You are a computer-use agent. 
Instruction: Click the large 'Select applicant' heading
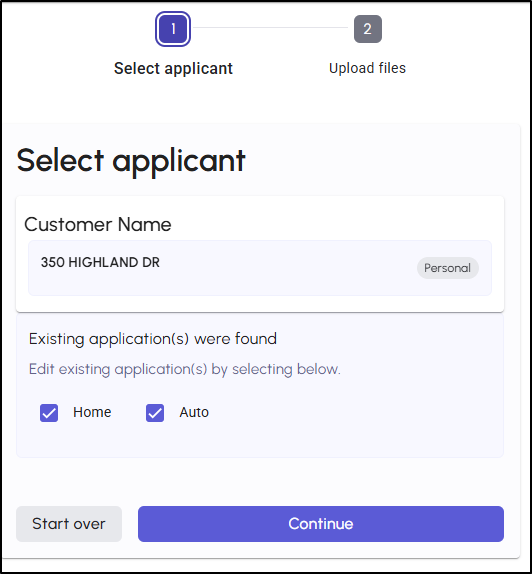pyautogui.click(x=131, y=161)
